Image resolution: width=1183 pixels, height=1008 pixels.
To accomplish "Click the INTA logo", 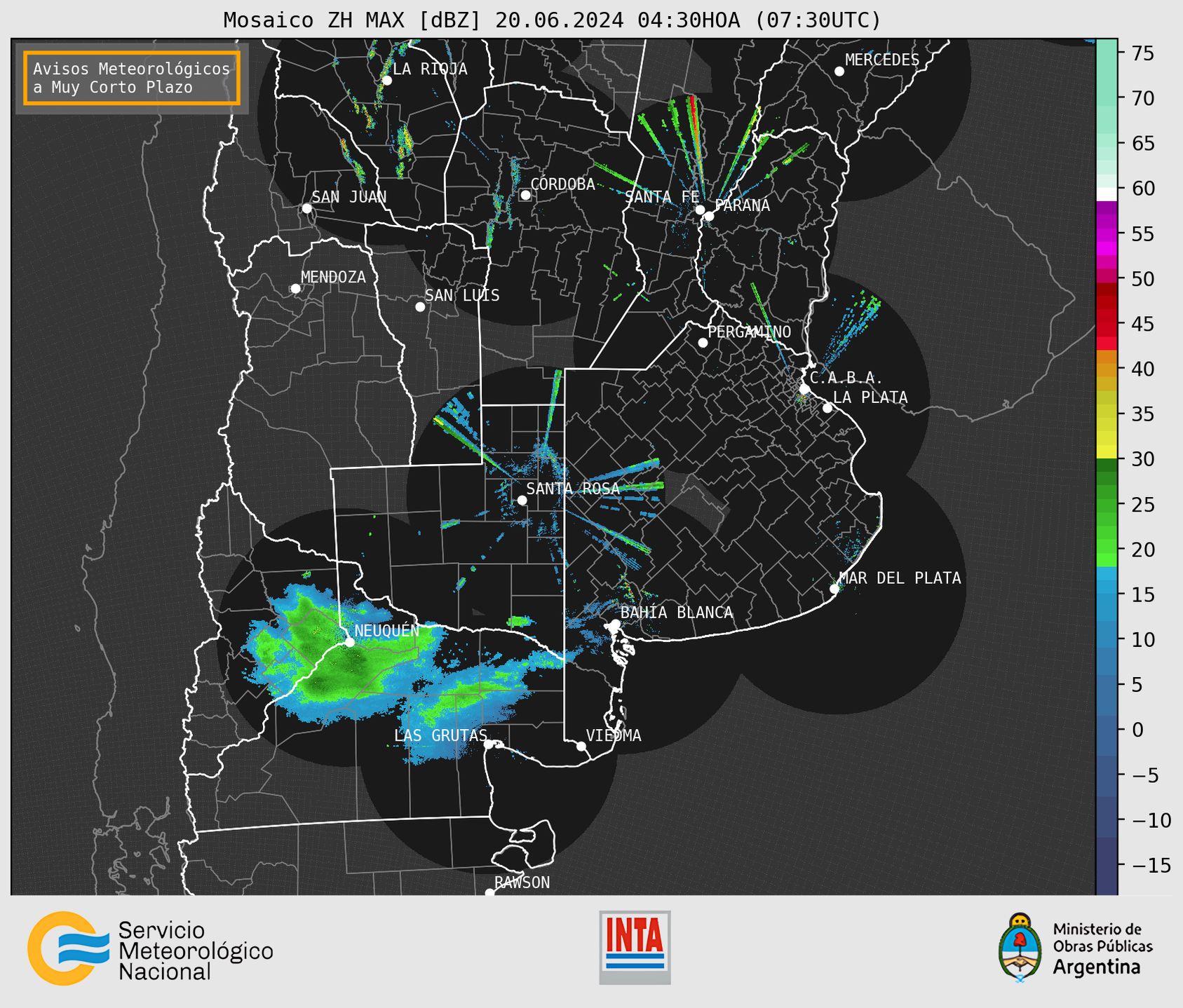I will click(x=635, y=947).
